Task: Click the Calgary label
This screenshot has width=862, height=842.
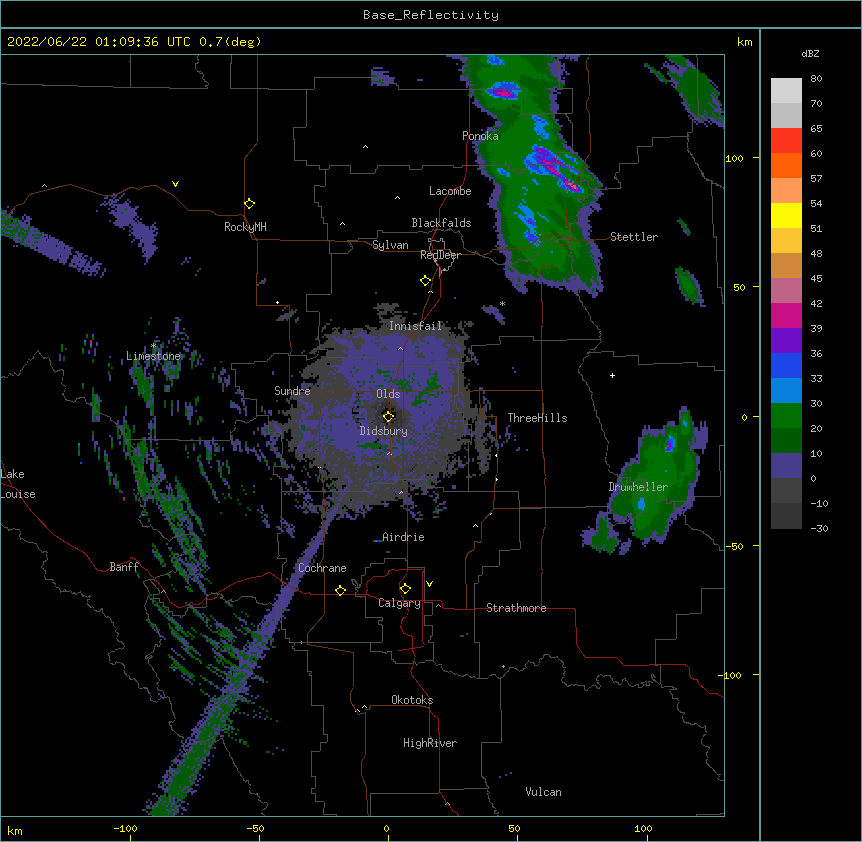Action: tap(399, 603)
